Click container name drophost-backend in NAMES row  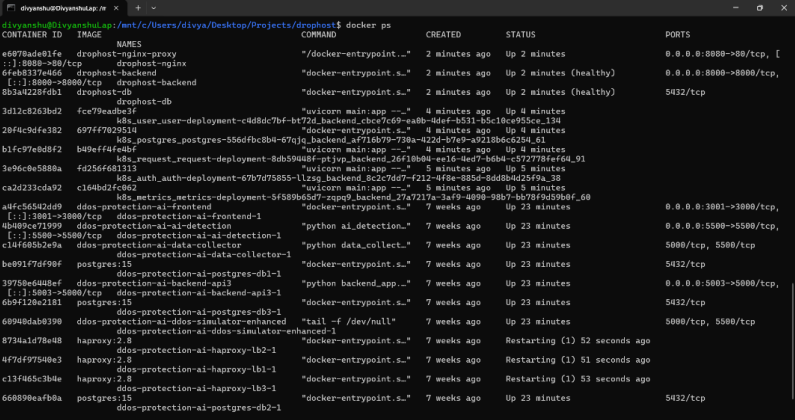[x=157, y=82]
